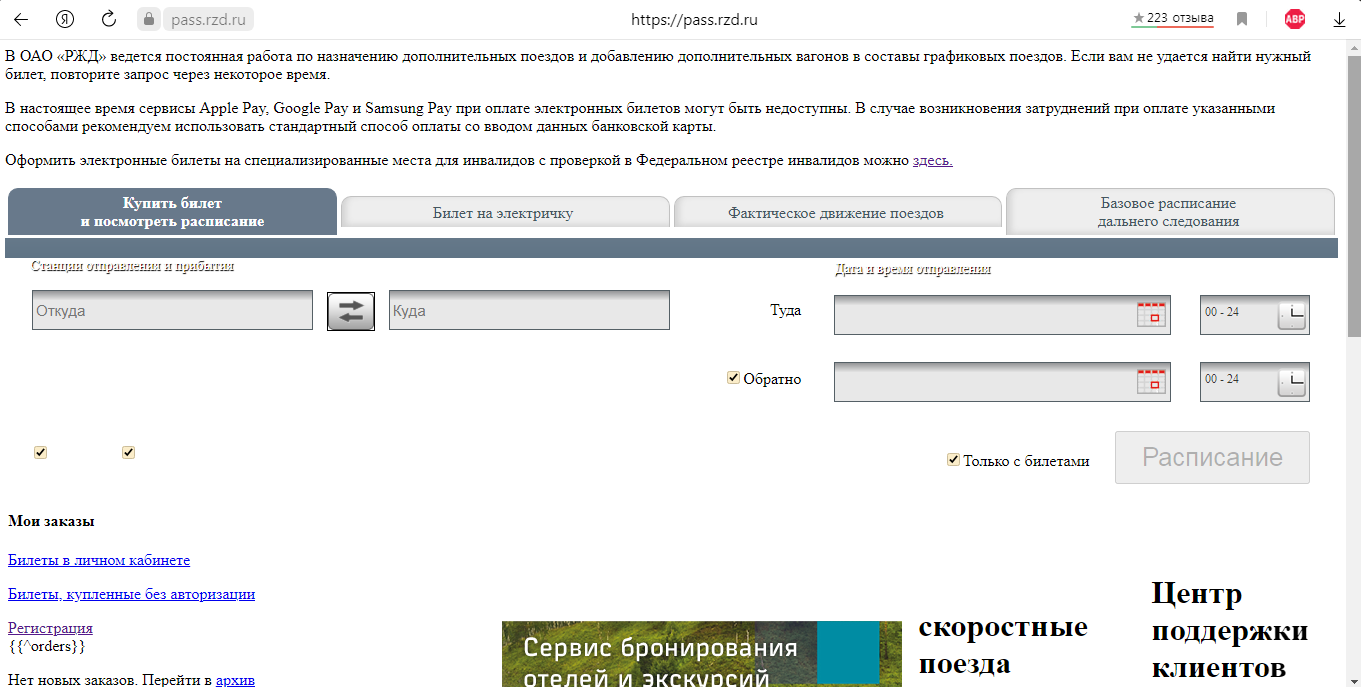1361x687 pixels.
Task: Reload the page
Action: pos(110,19)
